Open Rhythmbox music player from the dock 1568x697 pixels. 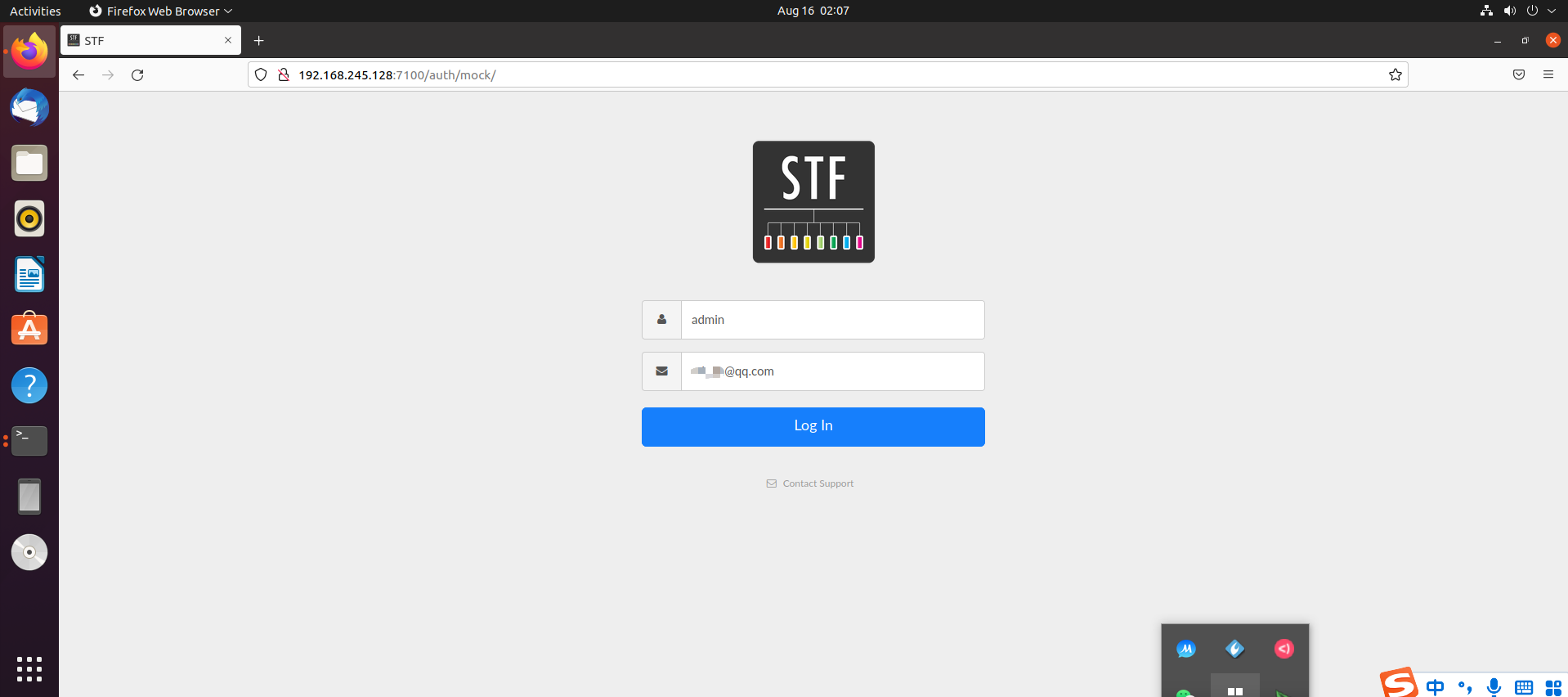[29, 219]
